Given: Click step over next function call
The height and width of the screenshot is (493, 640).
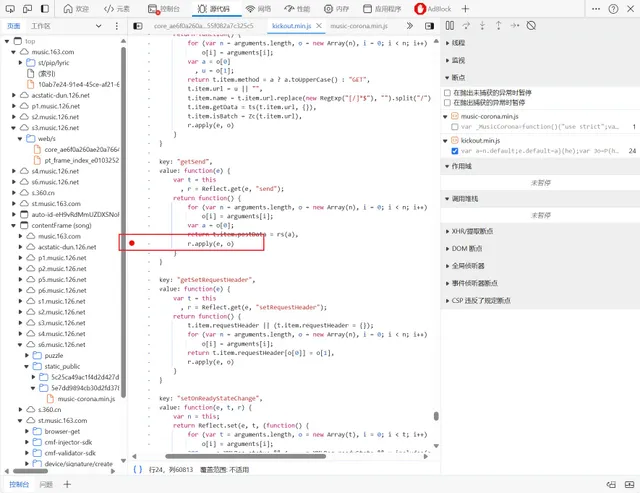Looking at the screenshot, I should [466, 26].
